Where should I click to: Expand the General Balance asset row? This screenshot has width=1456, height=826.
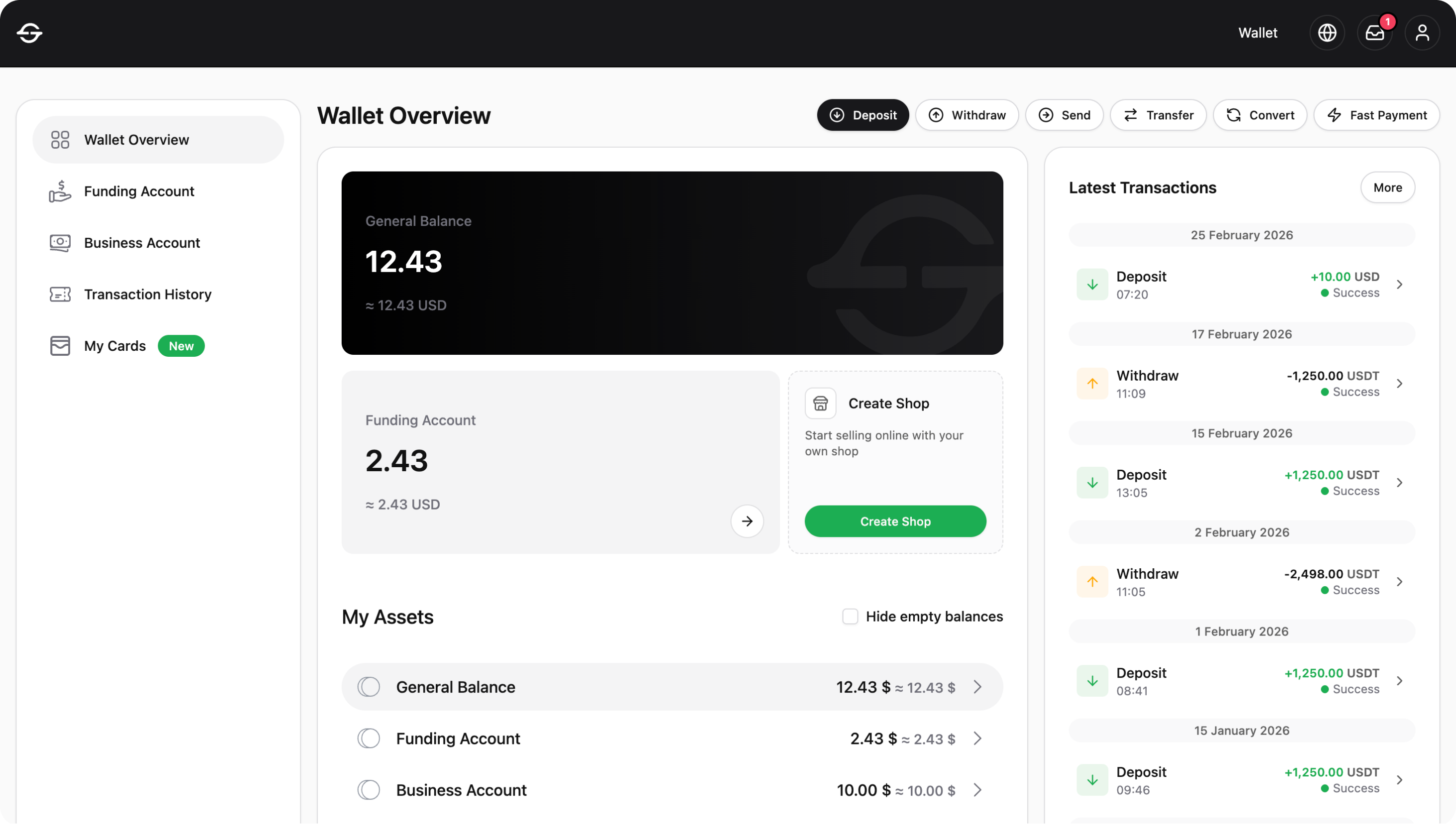click(976, 687)
